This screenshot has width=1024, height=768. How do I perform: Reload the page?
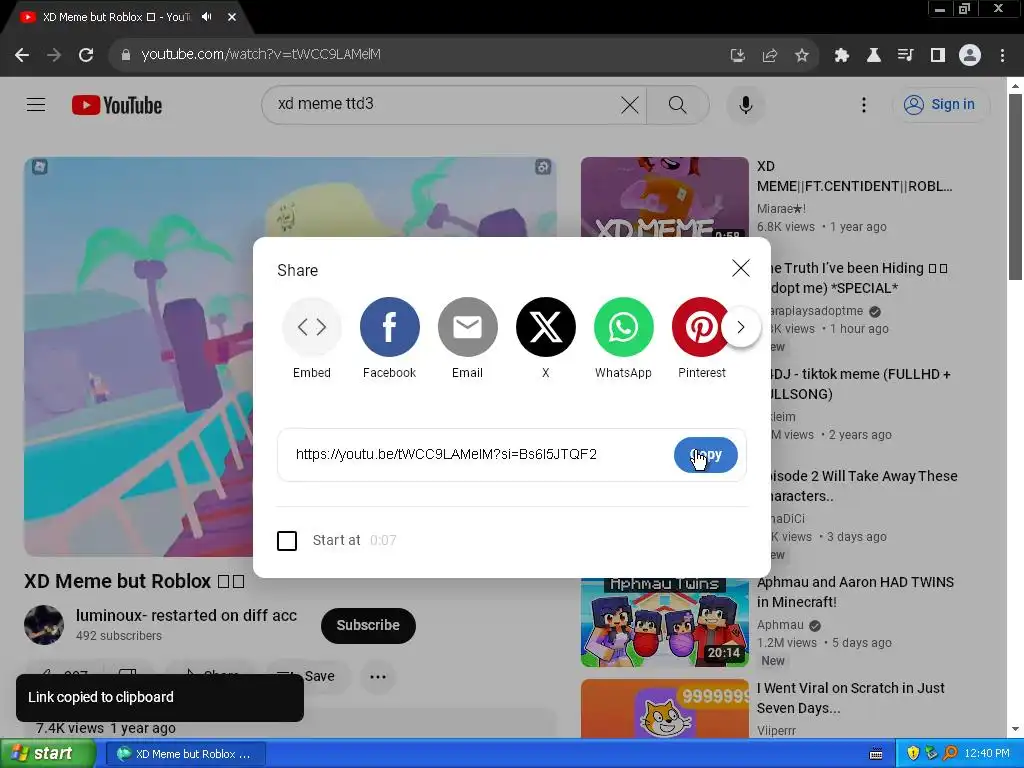click(86, 55)
